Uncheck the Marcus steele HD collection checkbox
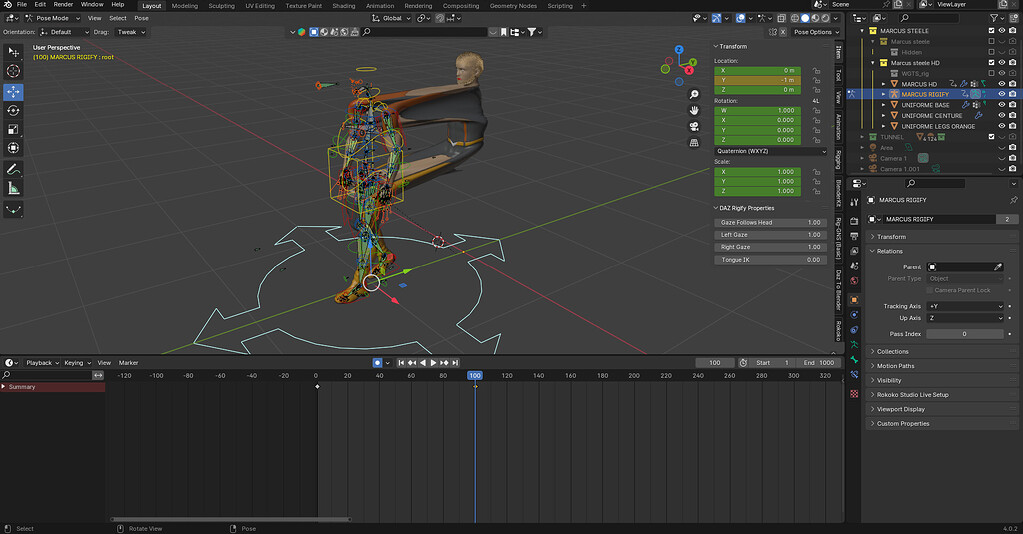1023x534 pixels. point(992,63)
